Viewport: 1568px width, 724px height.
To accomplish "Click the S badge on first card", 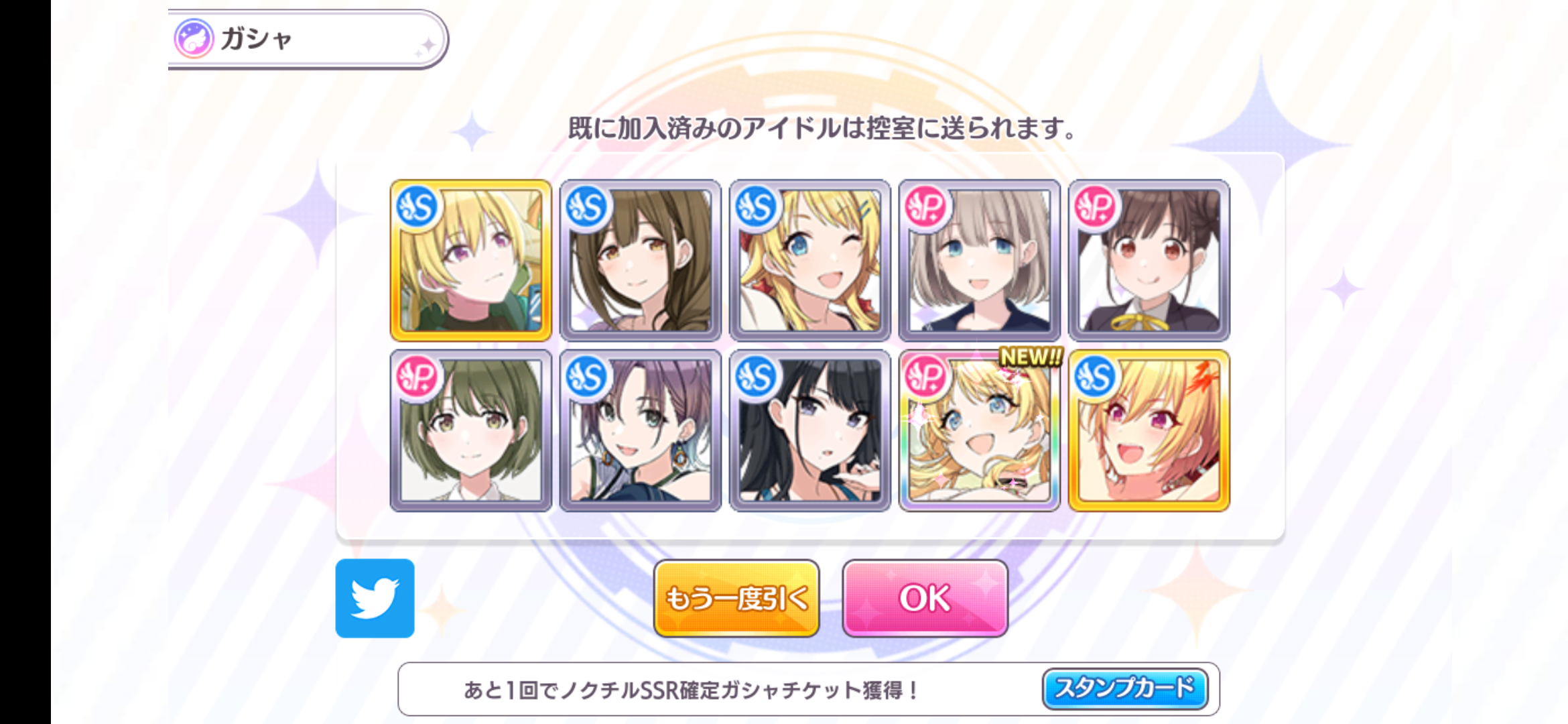I will click(417, 207).
